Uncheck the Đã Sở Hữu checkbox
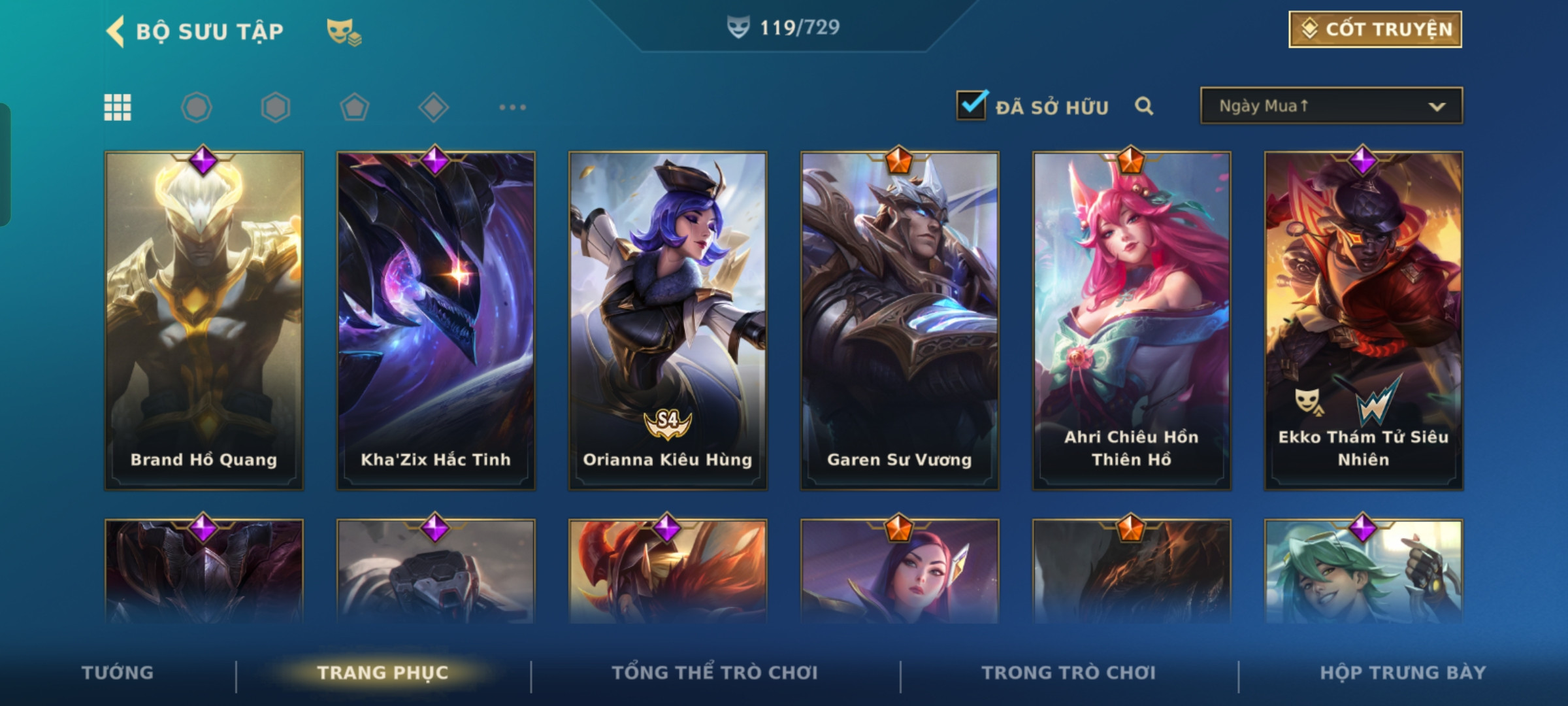 pos(972,105)
